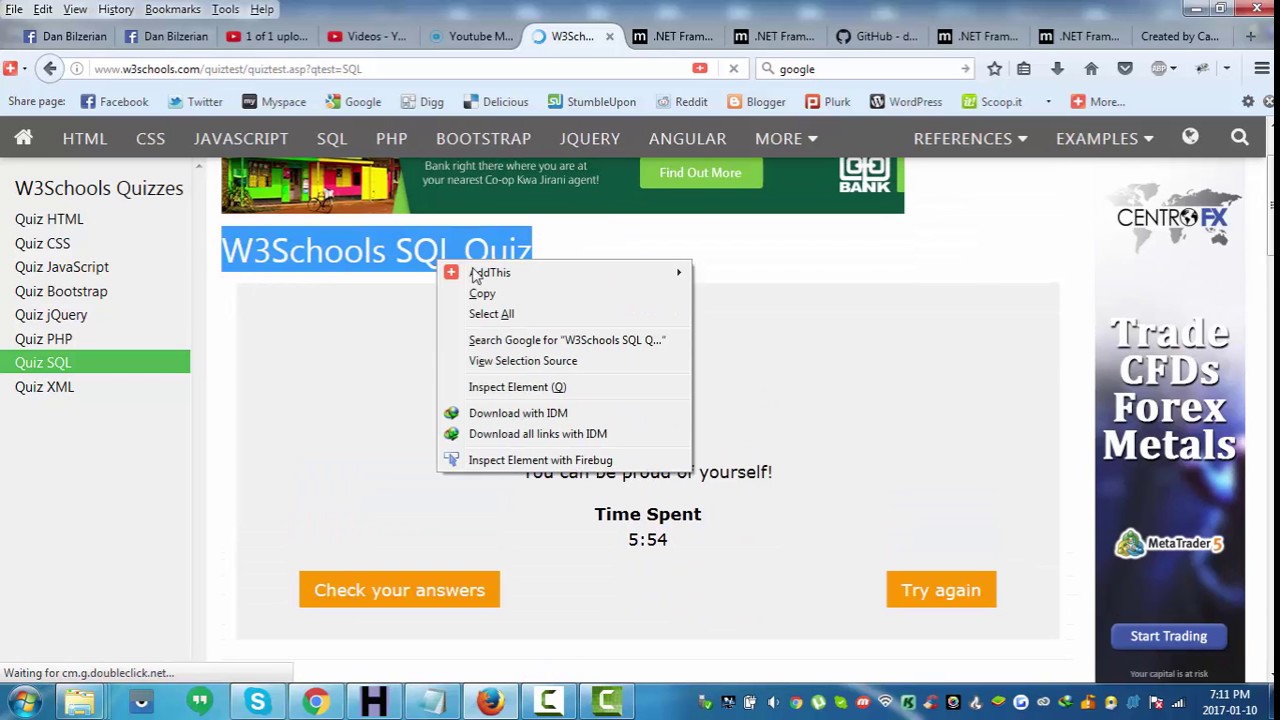Open dropdown arrow beside the bug icon
This screenshot has height=720, width=1280.
click(1227, 69)
